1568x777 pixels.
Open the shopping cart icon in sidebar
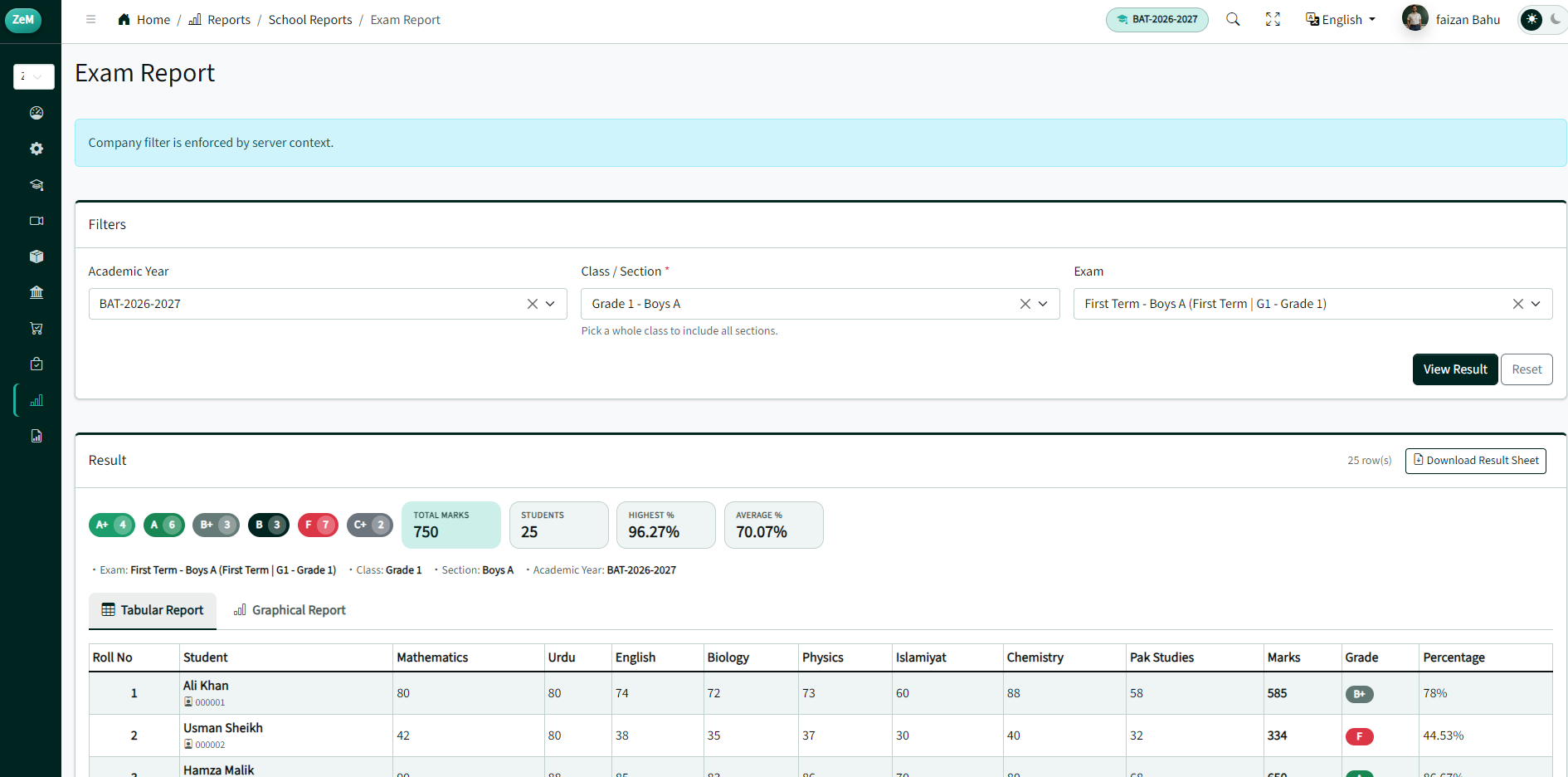point(37,329)
